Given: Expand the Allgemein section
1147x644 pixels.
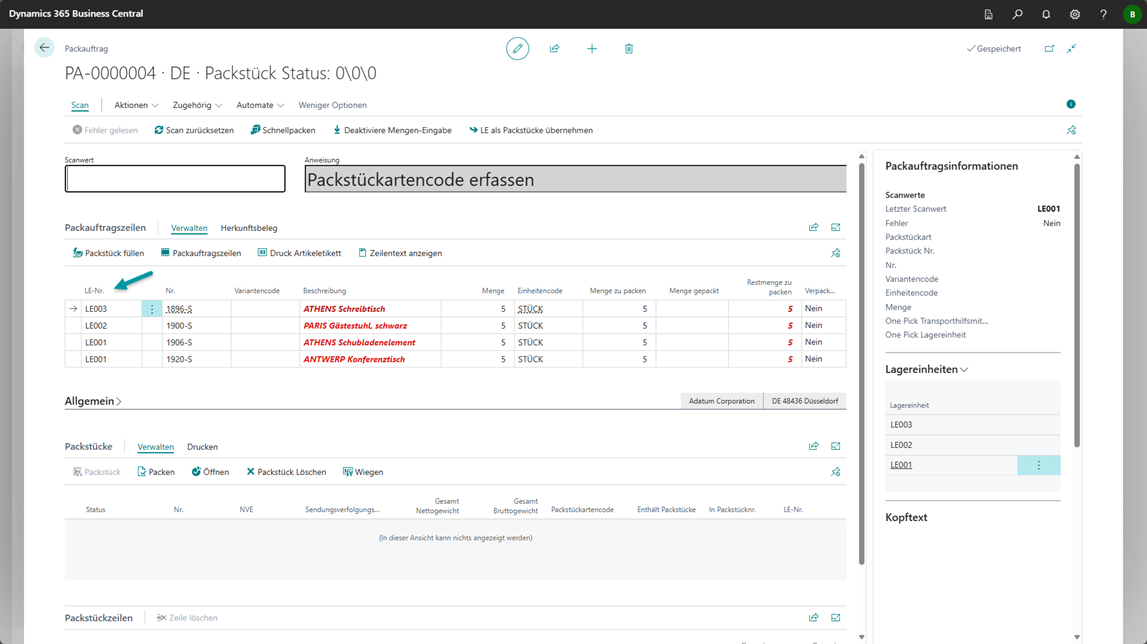Looking at the screenshot, I should click(x=93, y=401).
